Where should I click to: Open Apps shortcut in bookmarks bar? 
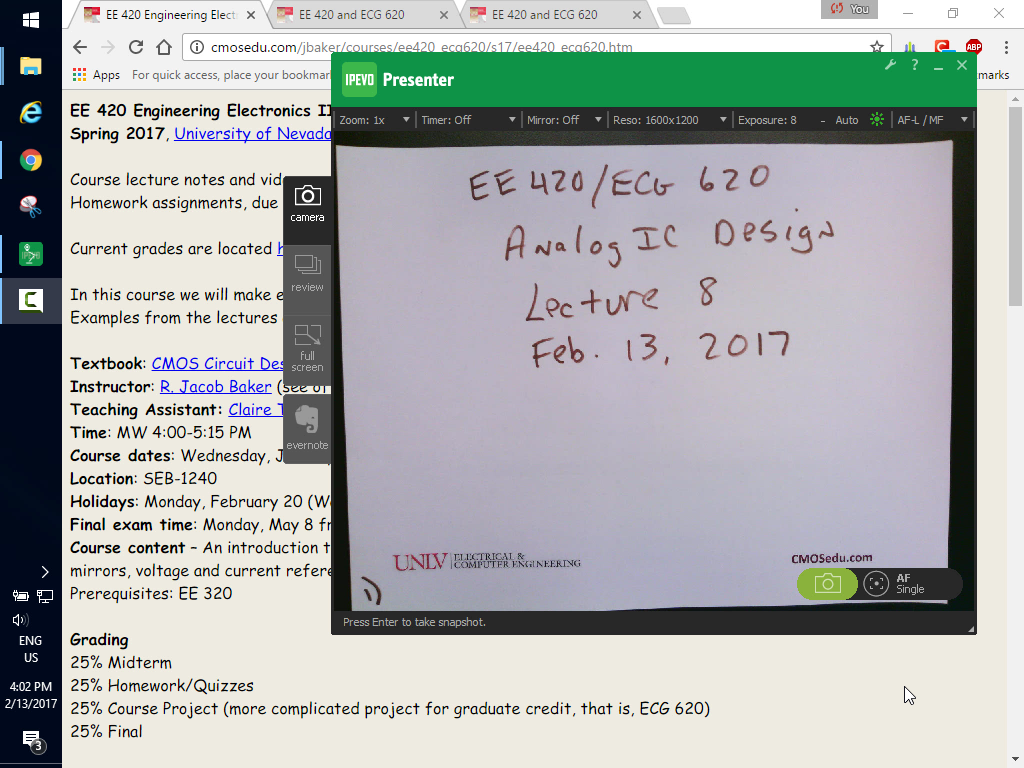96,75
